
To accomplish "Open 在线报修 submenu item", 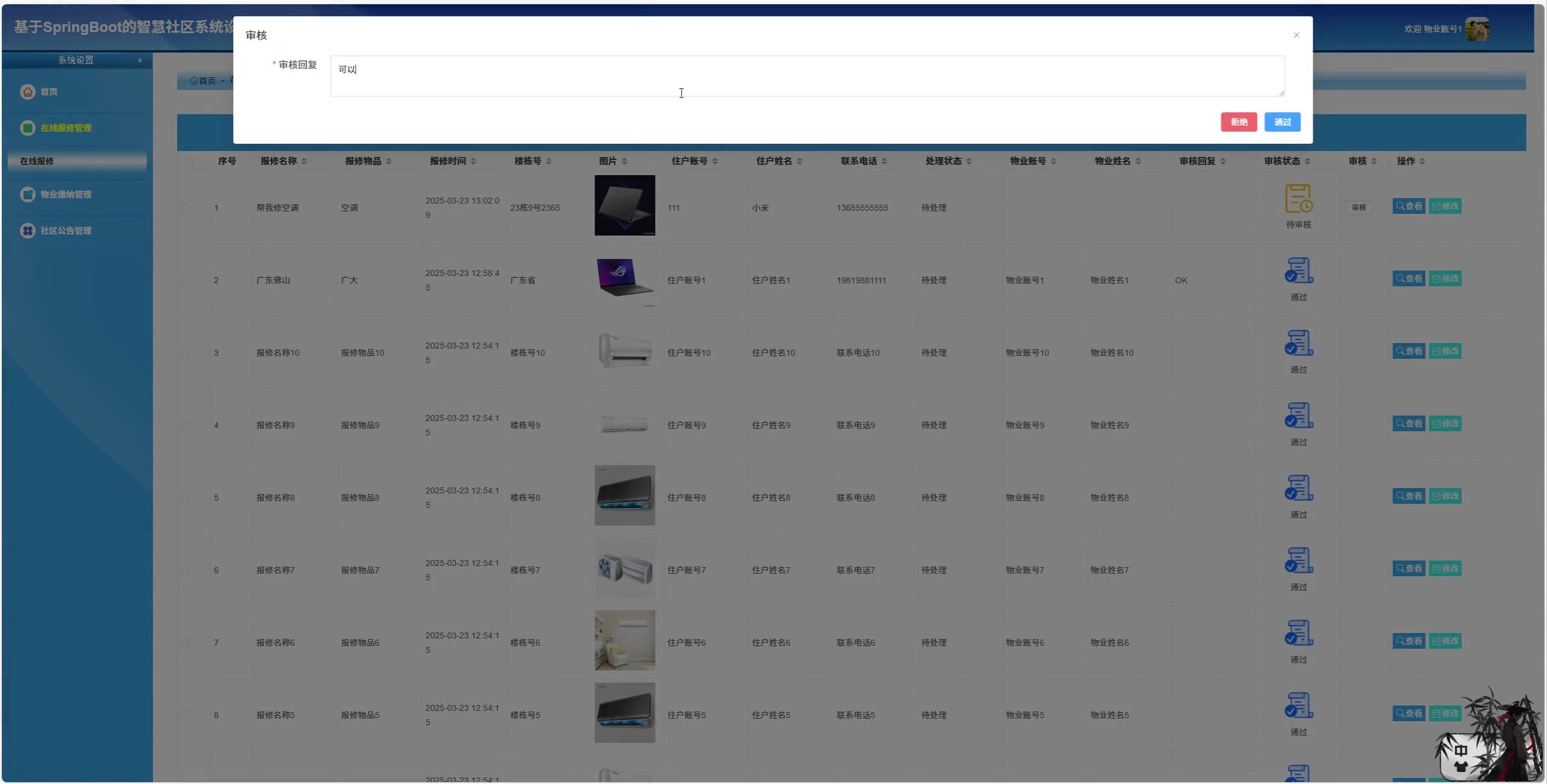I will pyautogui.click(x=37, y=161).
